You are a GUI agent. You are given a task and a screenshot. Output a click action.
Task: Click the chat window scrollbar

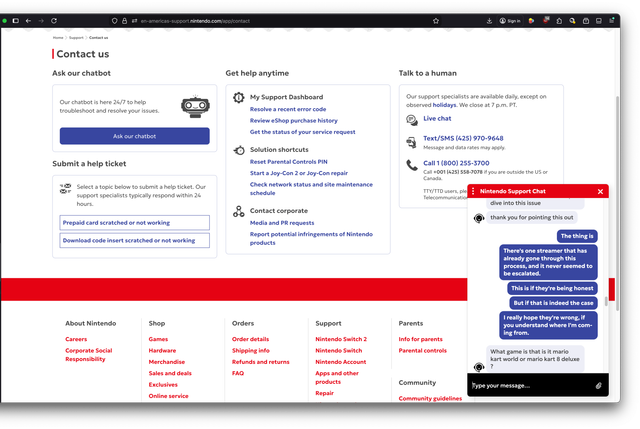click(x=606, y=301)
